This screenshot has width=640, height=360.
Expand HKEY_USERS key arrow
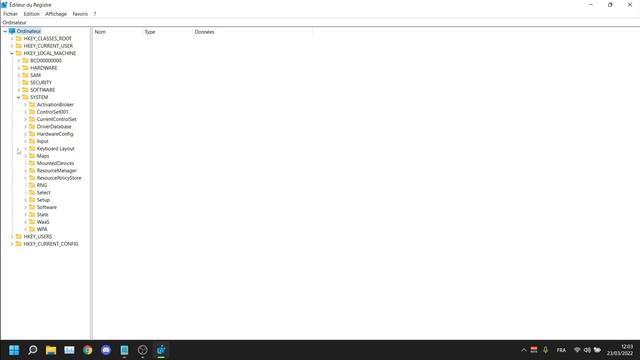pyautogui.click(x=12, y=236)
